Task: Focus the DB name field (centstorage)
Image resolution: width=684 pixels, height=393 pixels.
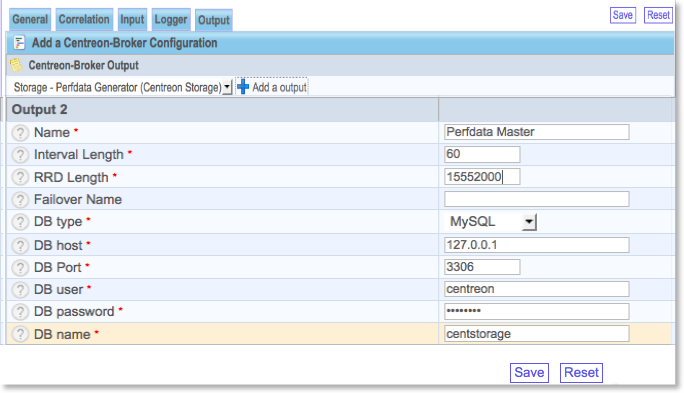Action: (537, 334)
